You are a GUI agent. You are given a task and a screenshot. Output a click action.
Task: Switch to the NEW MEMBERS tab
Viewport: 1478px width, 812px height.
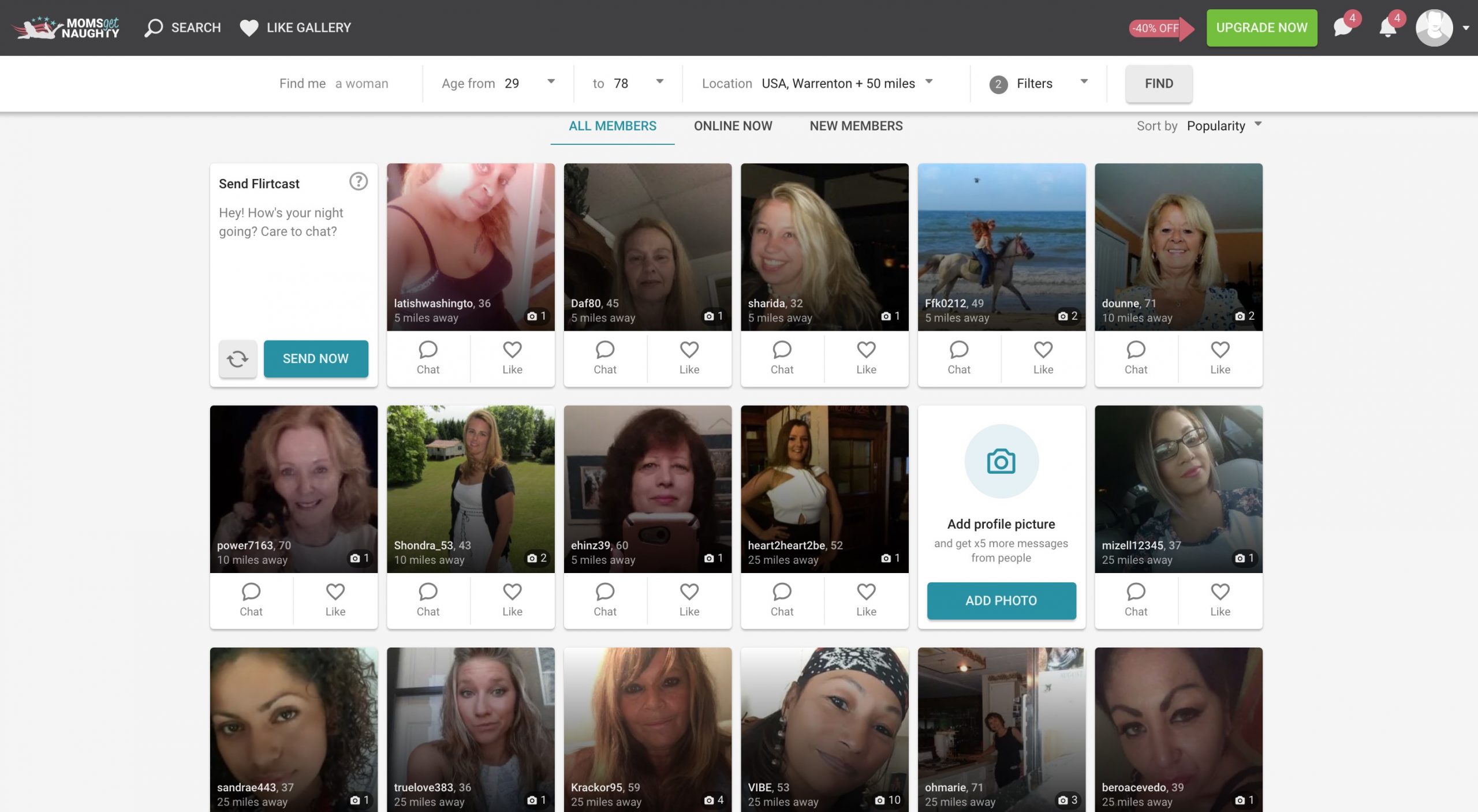(x=856, y=126)
